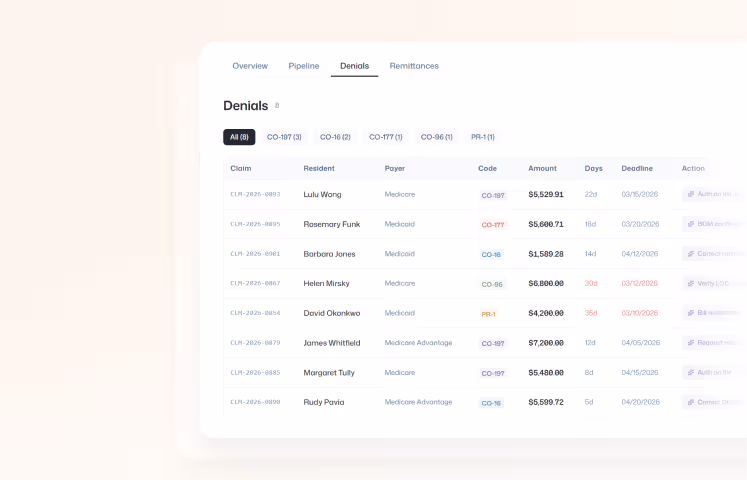Click the PR-1 code badge for David Okonkwo

point(488,314)
